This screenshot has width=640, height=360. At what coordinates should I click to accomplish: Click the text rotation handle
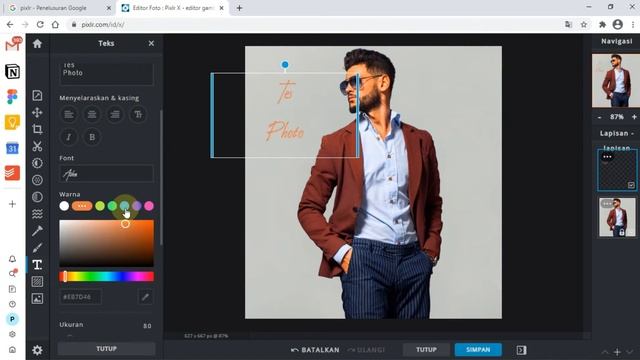pos(285,64)
